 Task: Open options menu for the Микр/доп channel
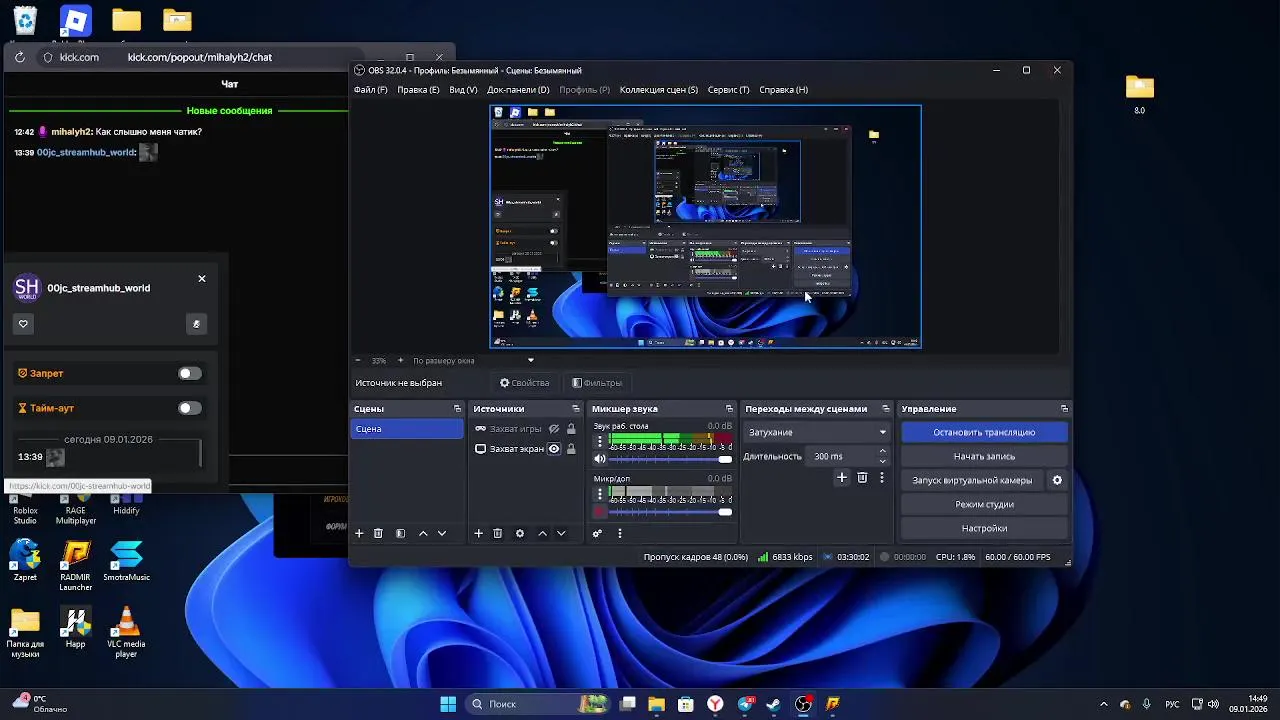coord(600,493)
